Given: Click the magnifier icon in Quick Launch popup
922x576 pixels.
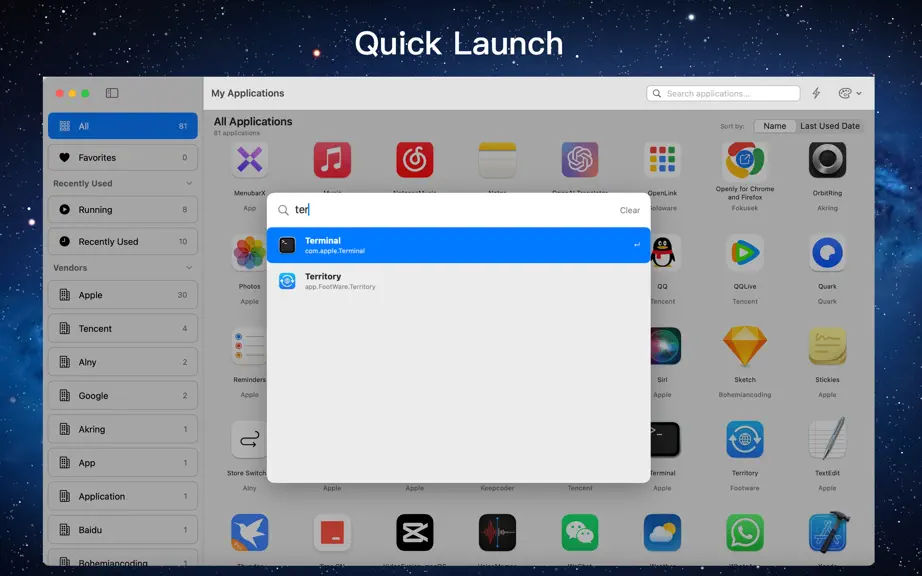Looking at the screenshot, I should click(x=283, y=210).
